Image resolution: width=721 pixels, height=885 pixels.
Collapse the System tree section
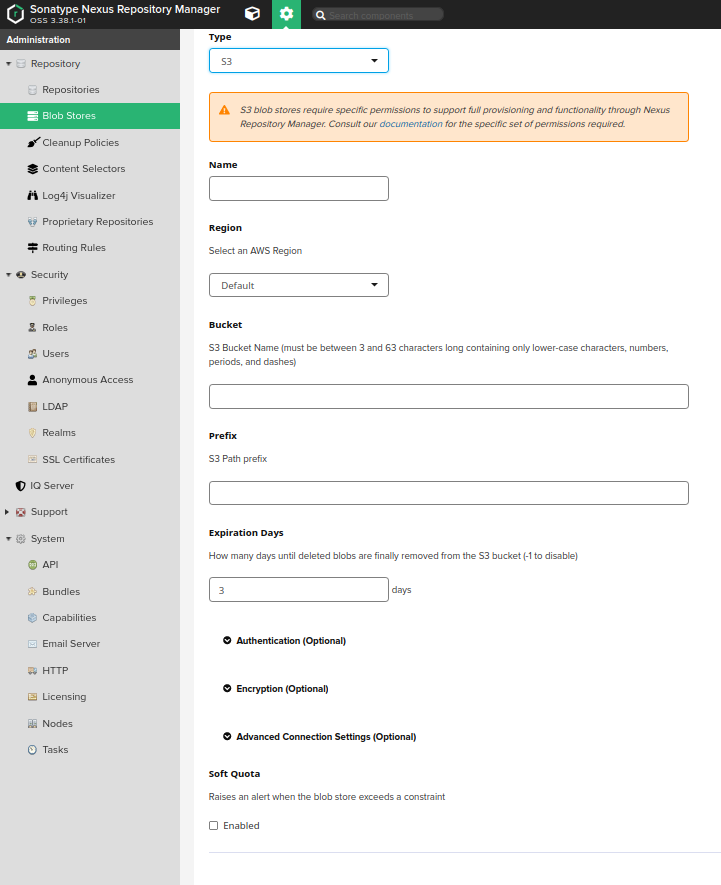(8, 539)
